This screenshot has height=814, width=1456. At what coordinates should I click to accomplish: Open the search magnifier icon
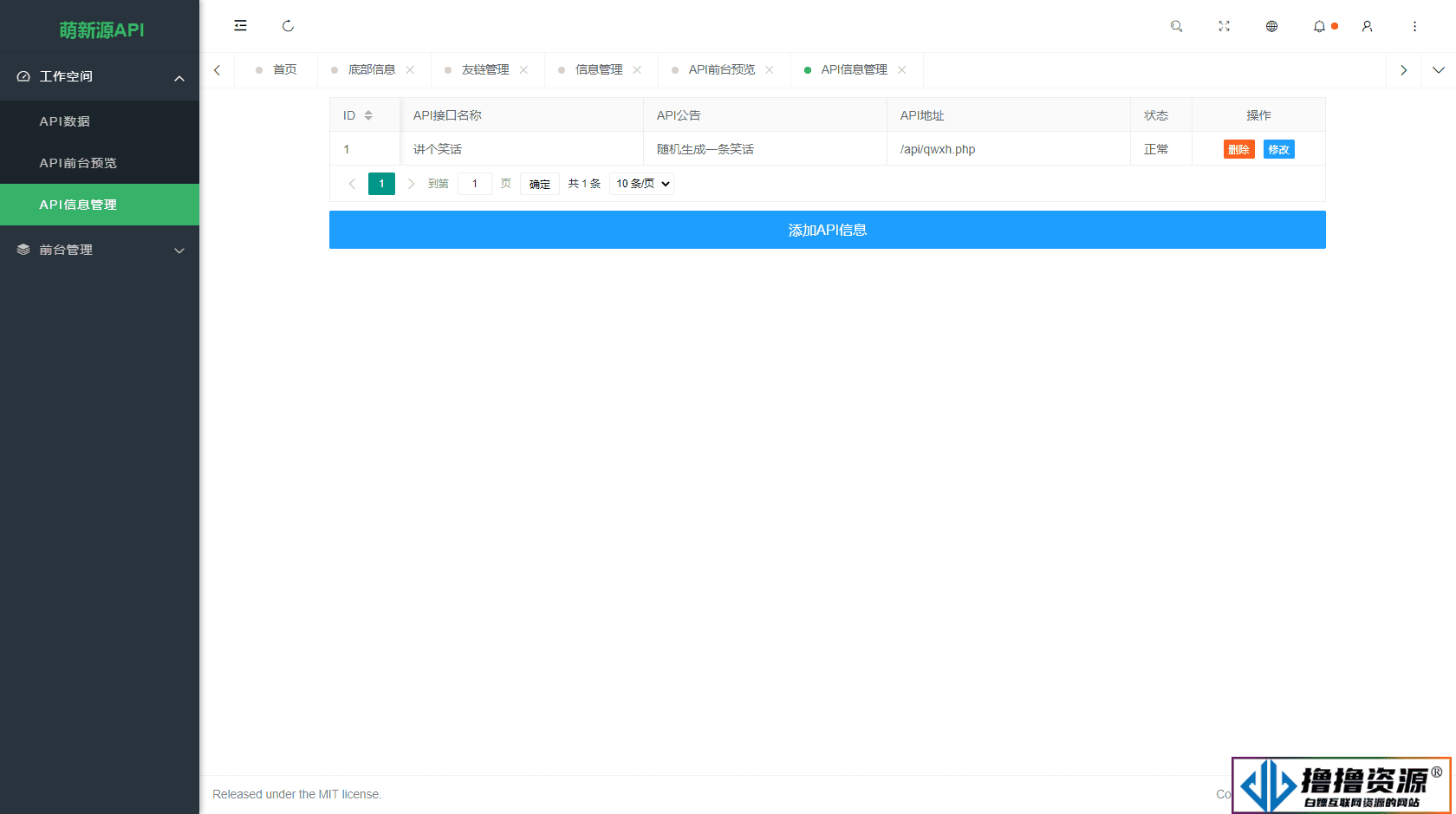click(1176, 26)
